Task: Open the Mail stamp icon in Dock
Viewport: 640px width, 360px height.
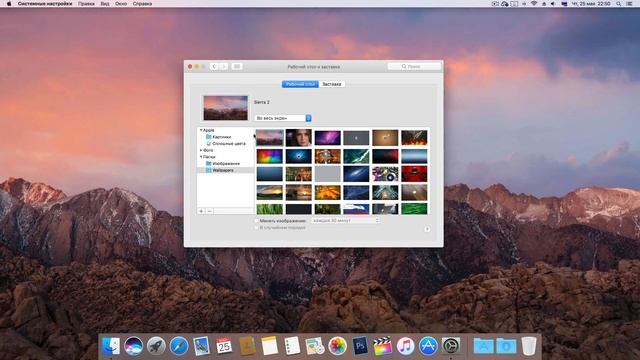Action: coord(201,346)
